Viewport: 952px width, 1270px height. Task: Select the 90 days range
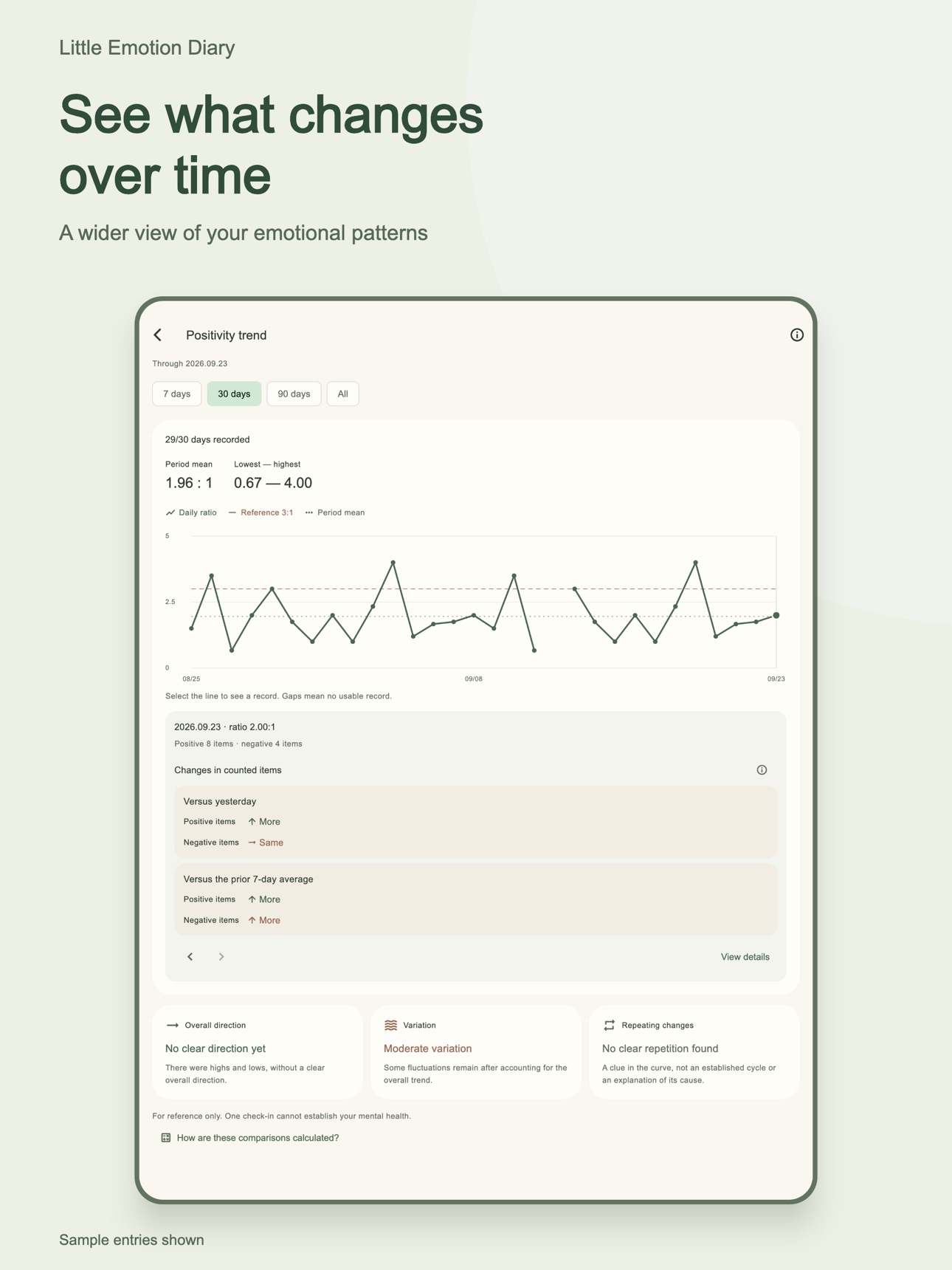pyautogui.click(x=294, y=394)
